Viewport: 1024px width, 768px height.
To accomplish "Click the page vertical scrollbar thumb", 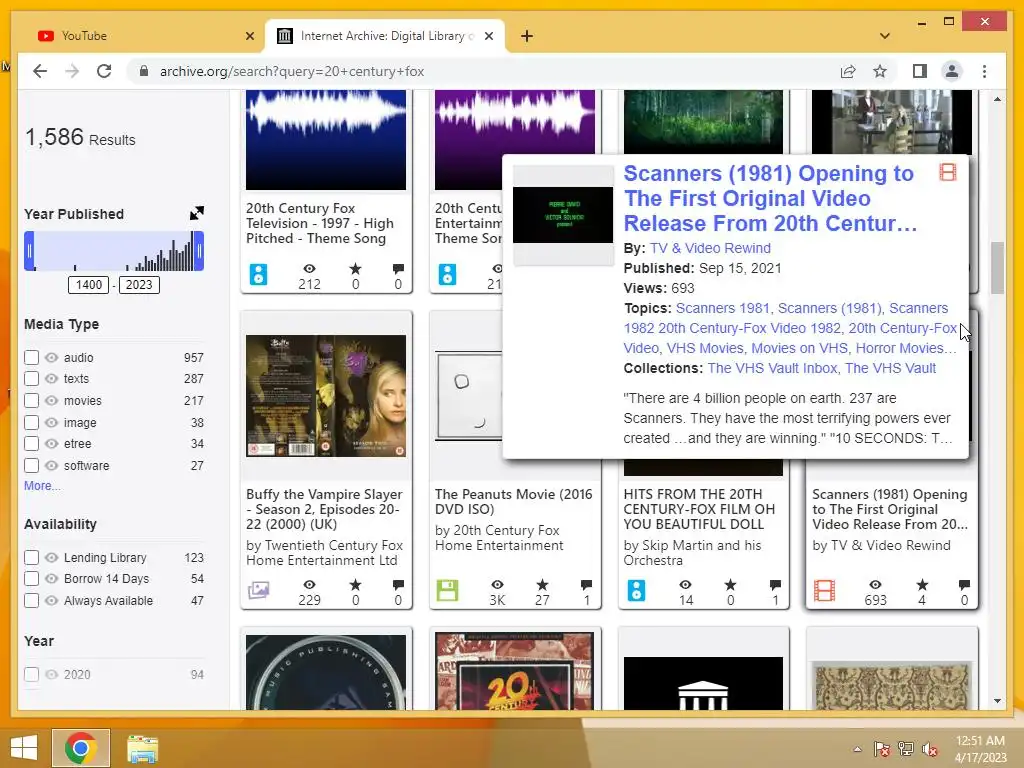I will point(997,268).
